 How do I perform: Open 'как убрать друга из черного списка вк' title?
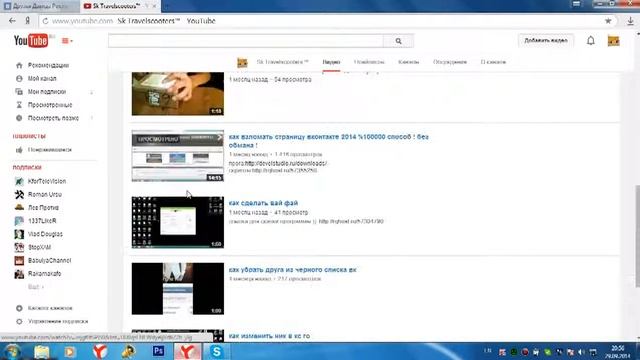[x=292, y=270]
